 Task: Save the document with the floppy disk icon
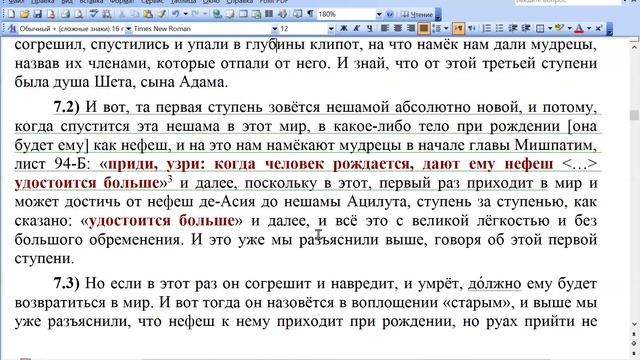coord(38,14)
